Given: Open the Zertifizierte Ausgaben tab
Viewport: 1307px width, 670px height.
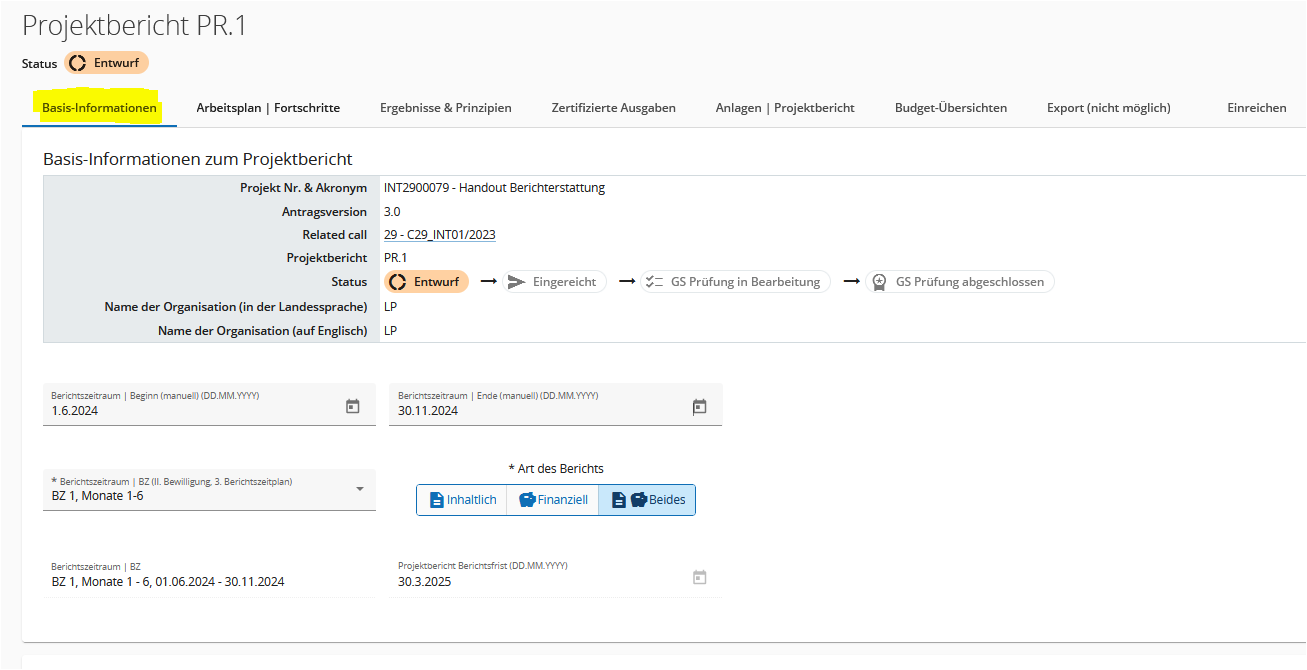Looking at the screenshot, I should click(x=613, y=108).
